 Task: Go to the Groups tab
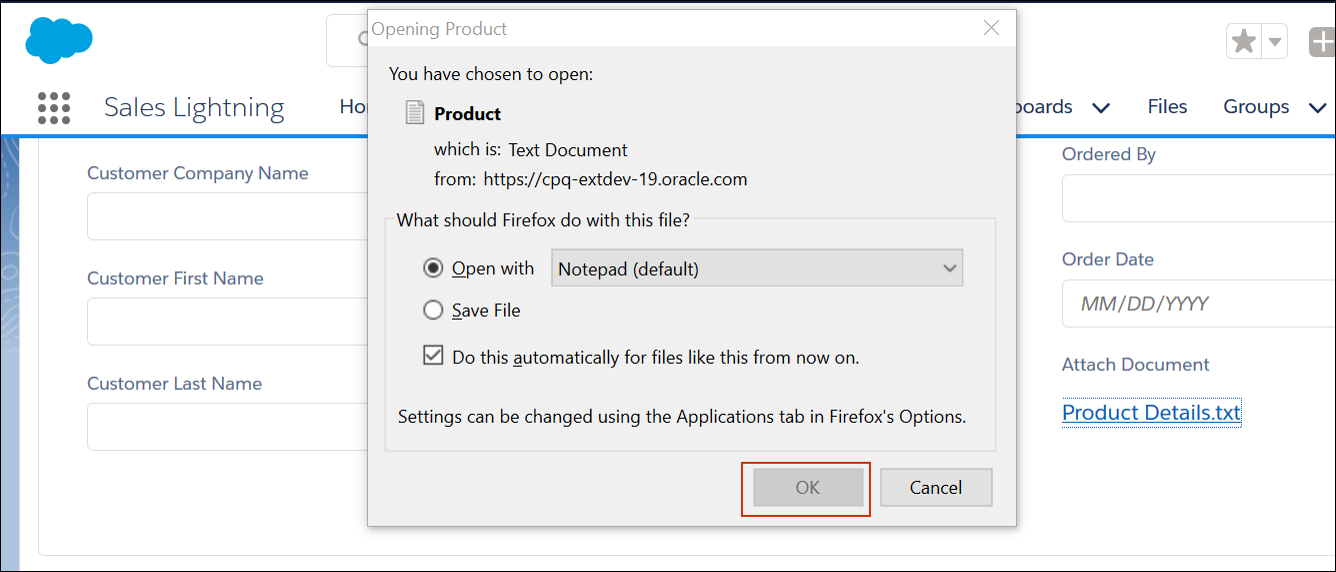coord(1256,107)
